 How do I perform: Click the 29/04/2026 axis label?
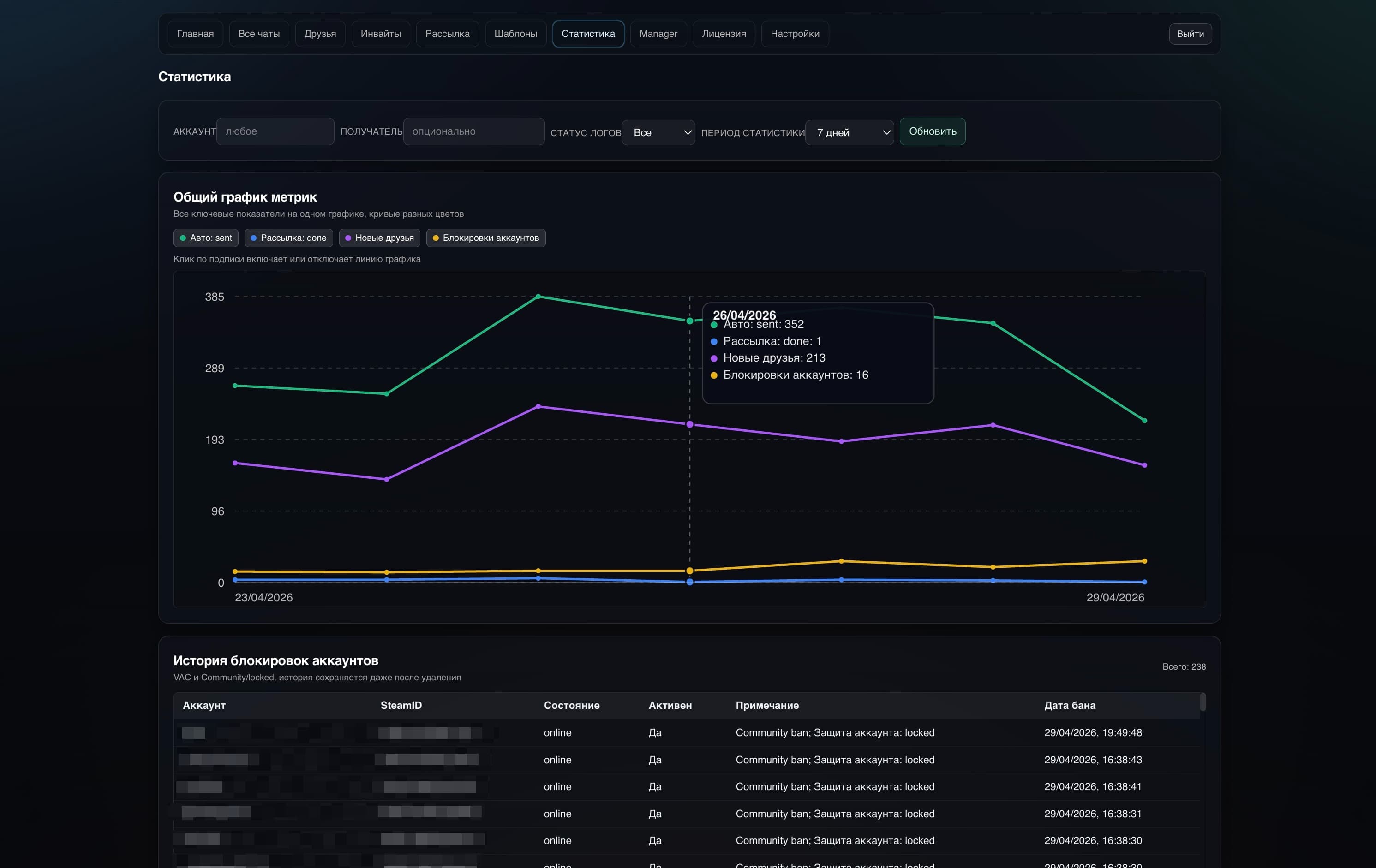(1115, 597)
